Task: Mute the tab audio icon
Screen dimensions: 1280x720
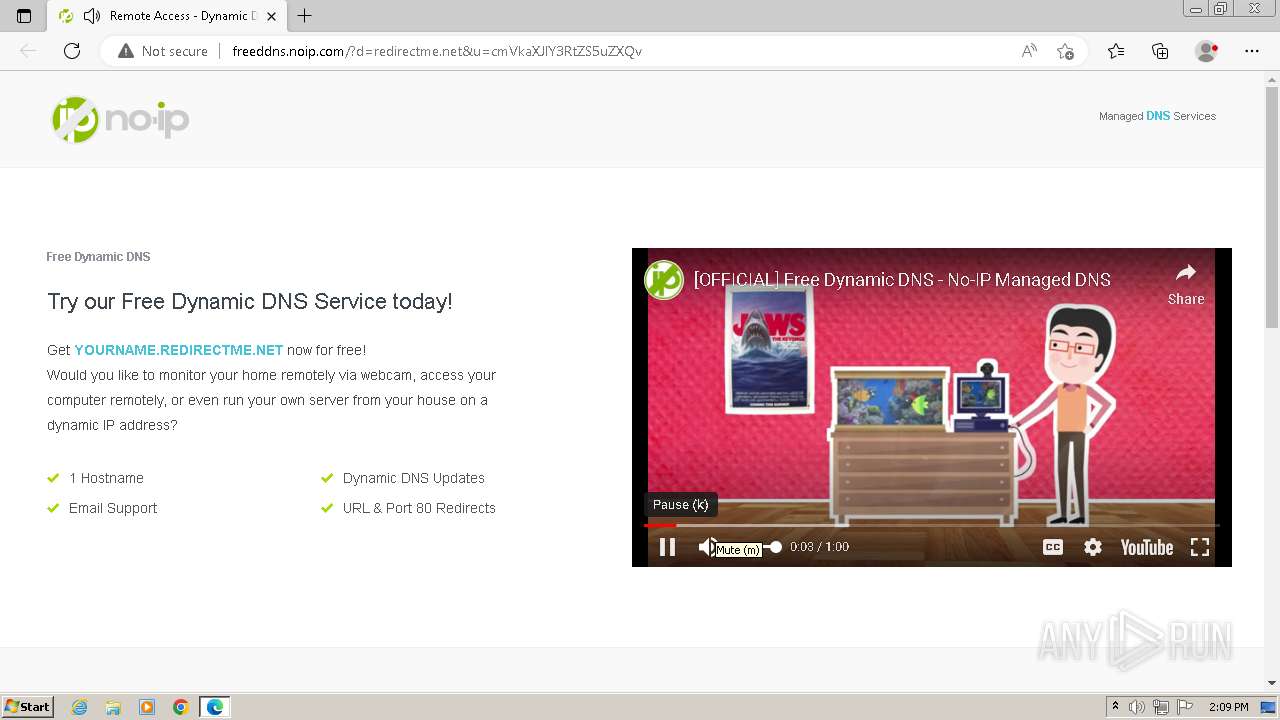Action: 92,16
